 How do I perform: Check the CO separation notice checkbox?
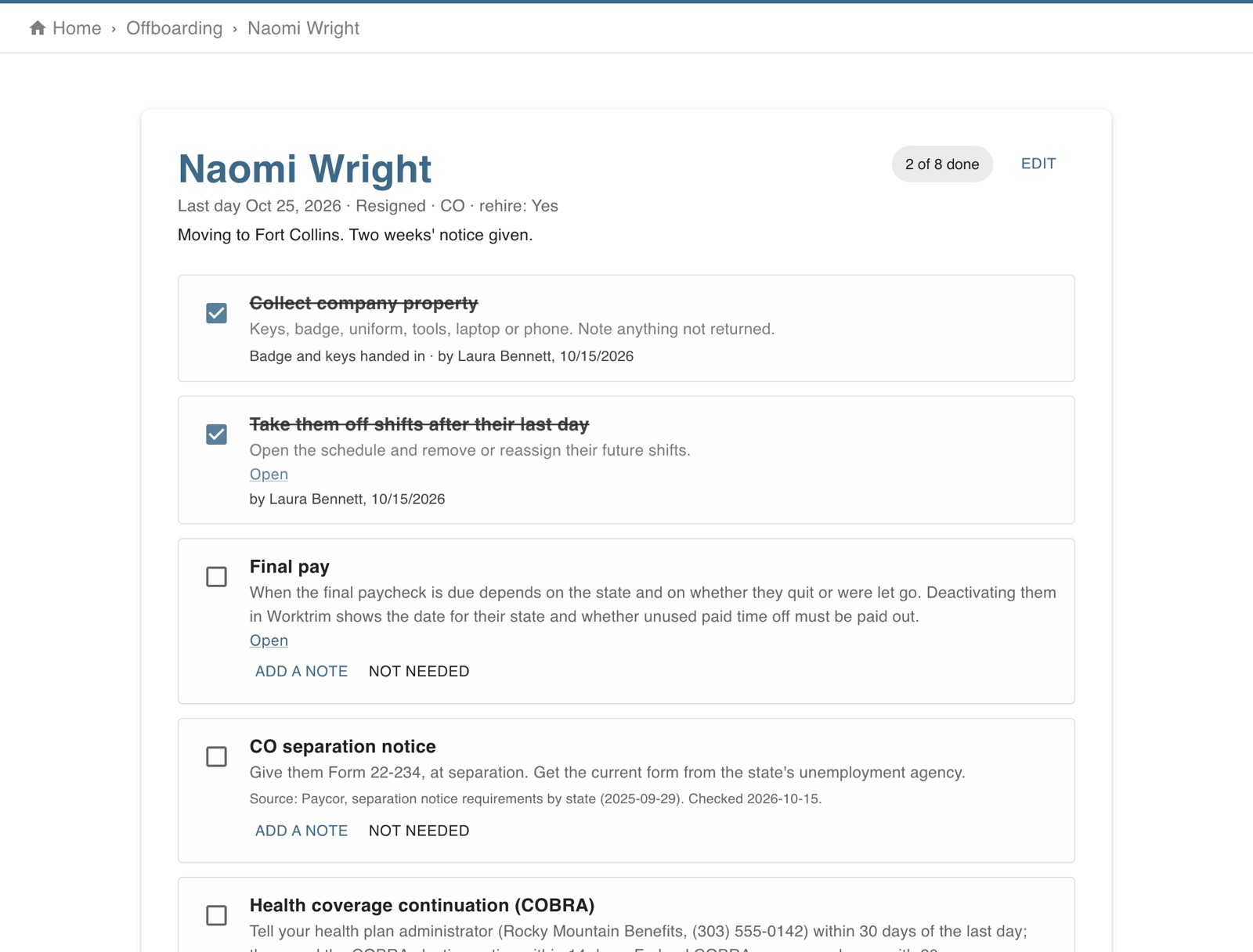pos(217,757)
